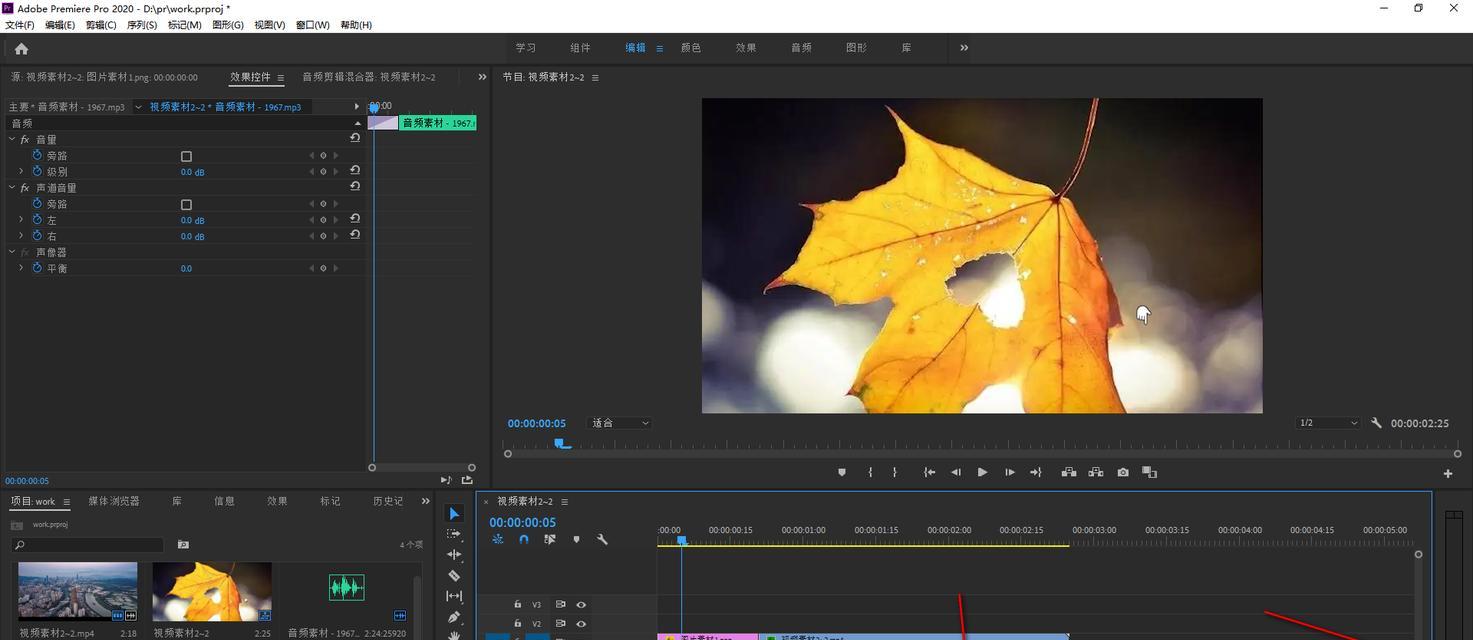Switch to the 音频 workspace
The width and height of the screenshot is (1473, 640).
(801, 47)
